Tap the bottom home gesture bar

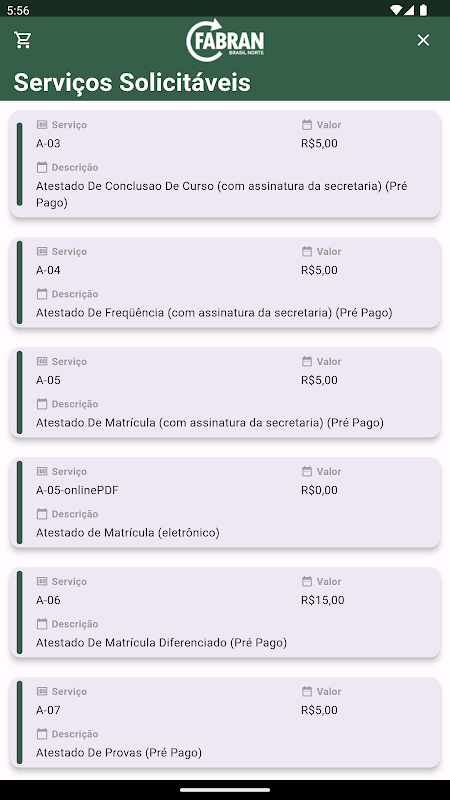pyautogui.click(x=225, y=790)
